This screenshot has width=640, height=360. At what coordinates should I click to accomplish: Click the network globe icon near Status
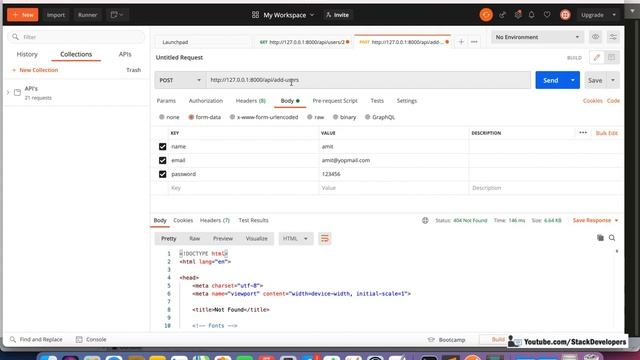click(425, 220)
